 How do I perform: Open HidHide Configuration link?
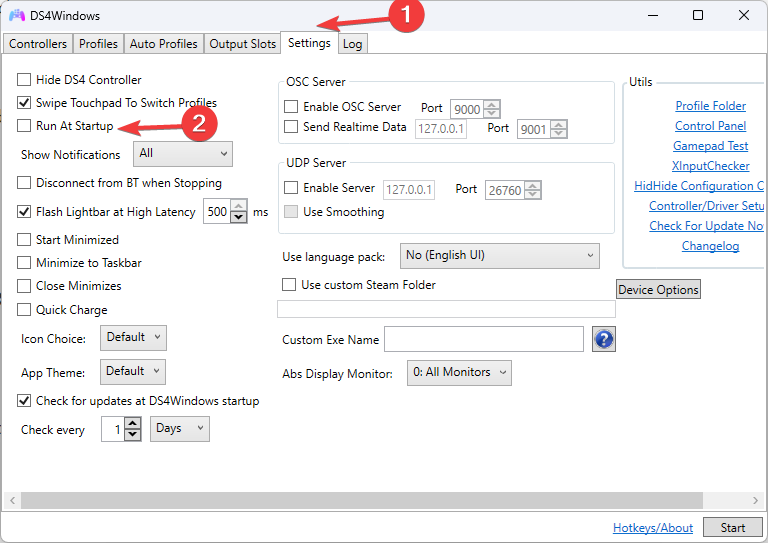[699, 186]
